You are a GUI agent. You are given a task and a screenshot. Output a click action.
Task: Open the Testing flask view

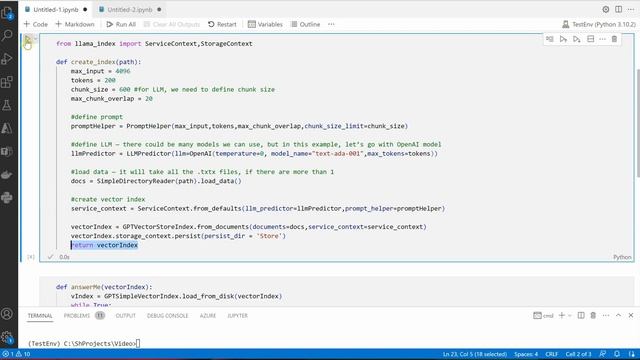(7, 105)
